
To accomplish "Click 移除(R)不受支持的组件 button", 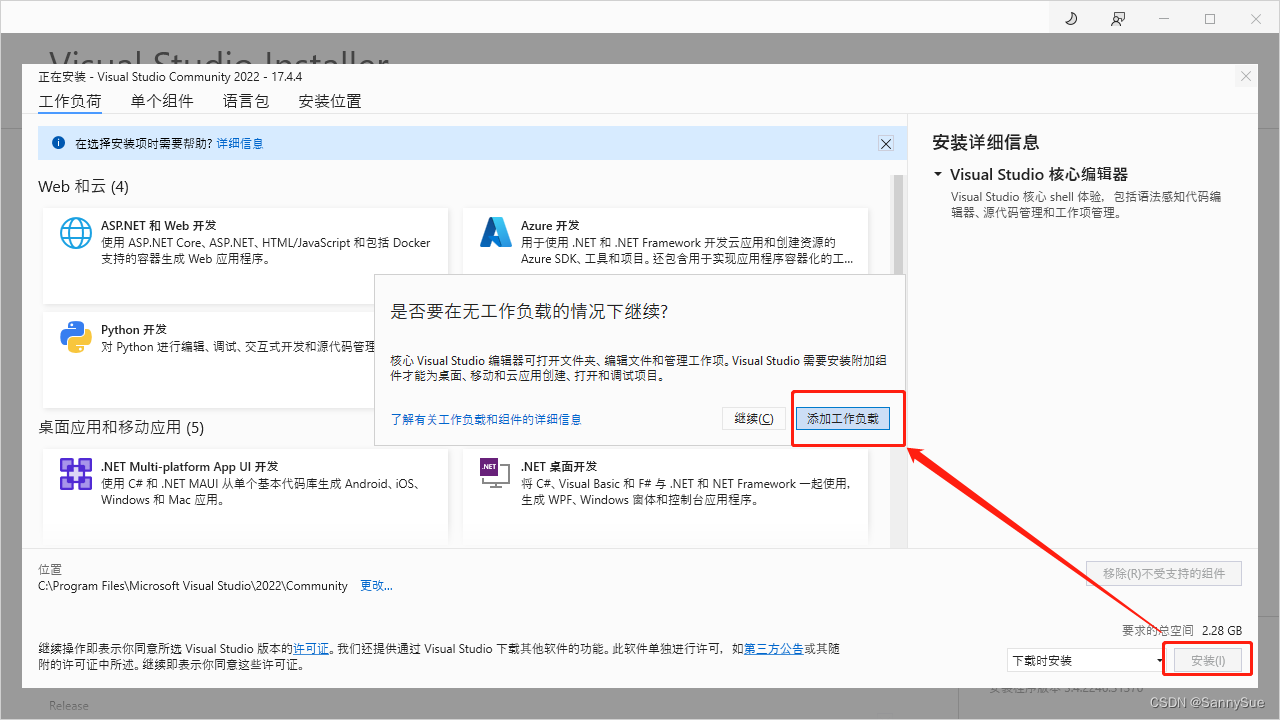I will 1164,573.
